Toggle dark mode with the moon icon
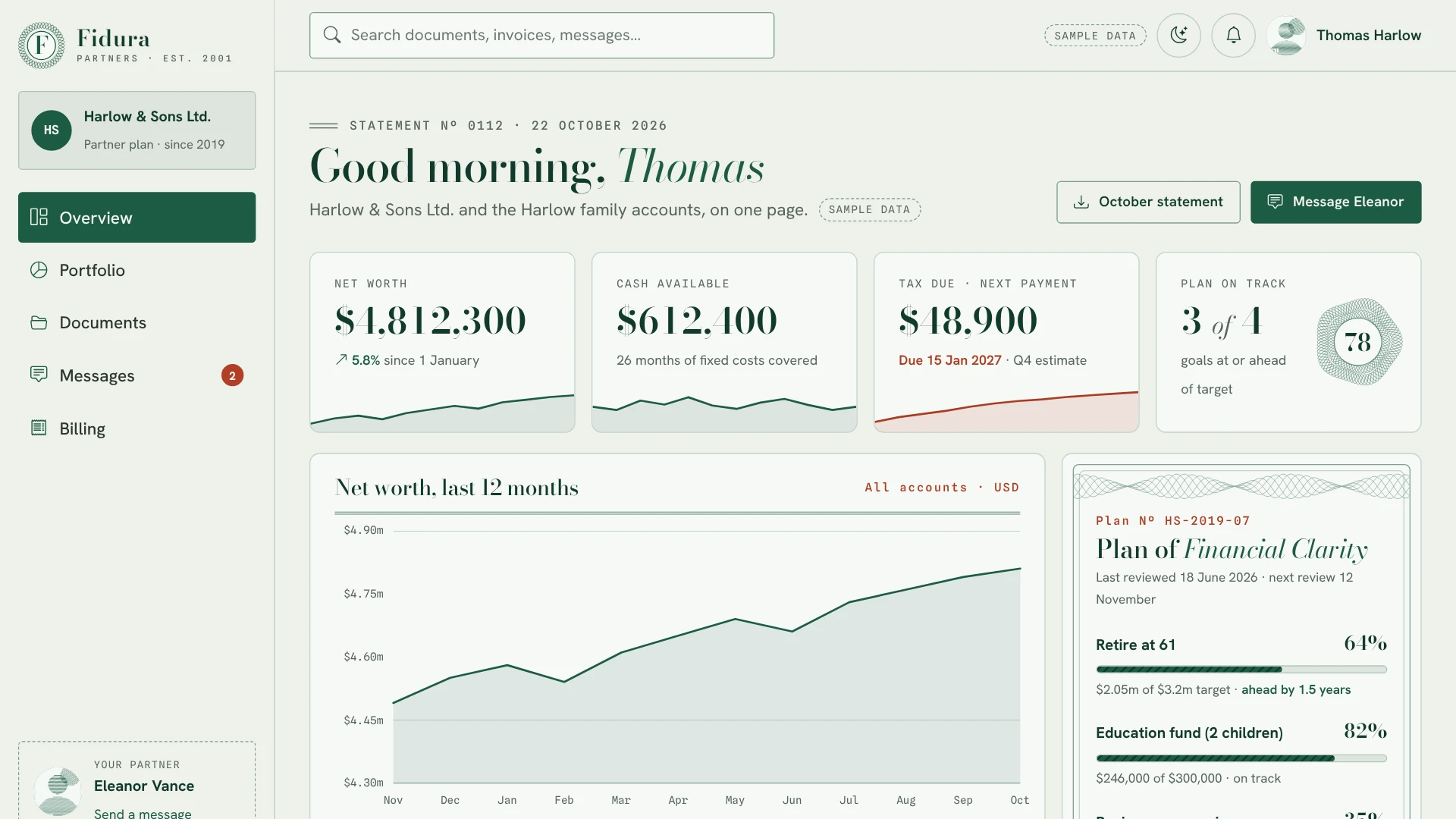This screenshot has height=819, width=1456. (1178, 35)
